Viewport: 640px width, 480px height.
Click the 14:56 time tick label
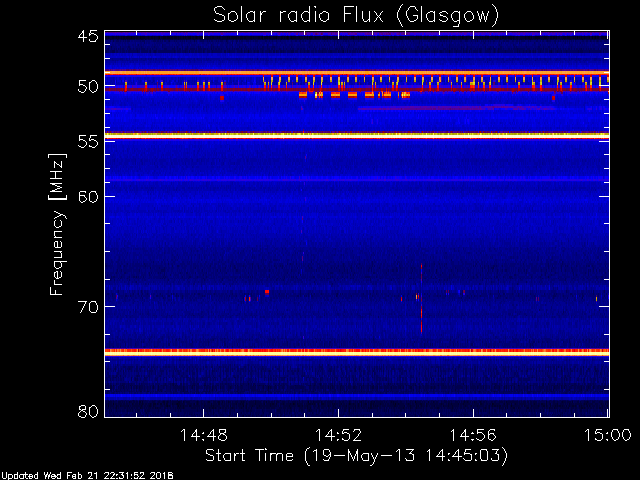pos(473,435)
